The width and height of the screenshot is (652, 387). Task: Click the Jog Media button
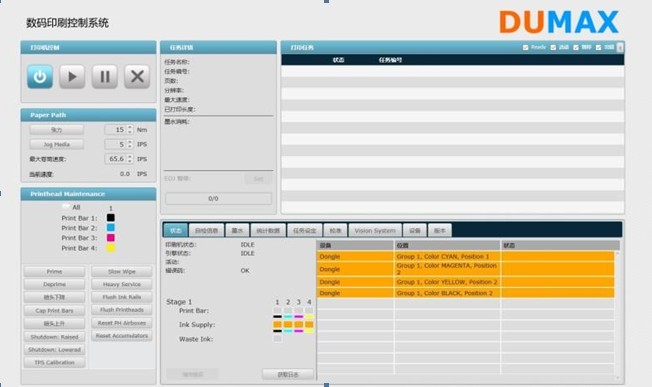tap(57, 144)
